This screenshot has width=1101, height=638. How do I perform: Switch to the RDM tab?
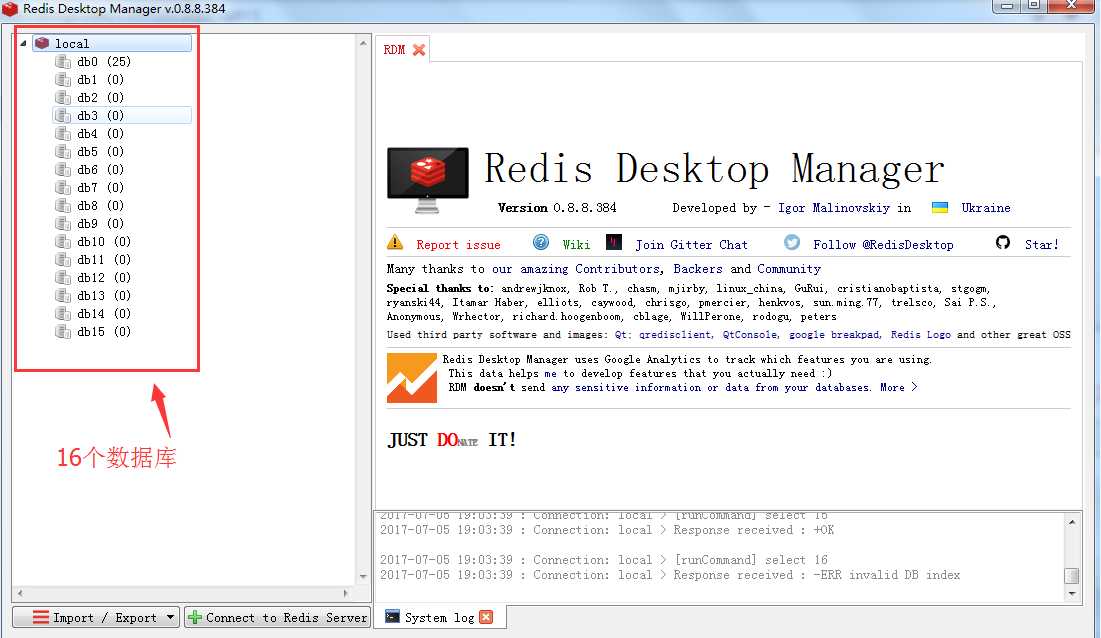point(394,50)
